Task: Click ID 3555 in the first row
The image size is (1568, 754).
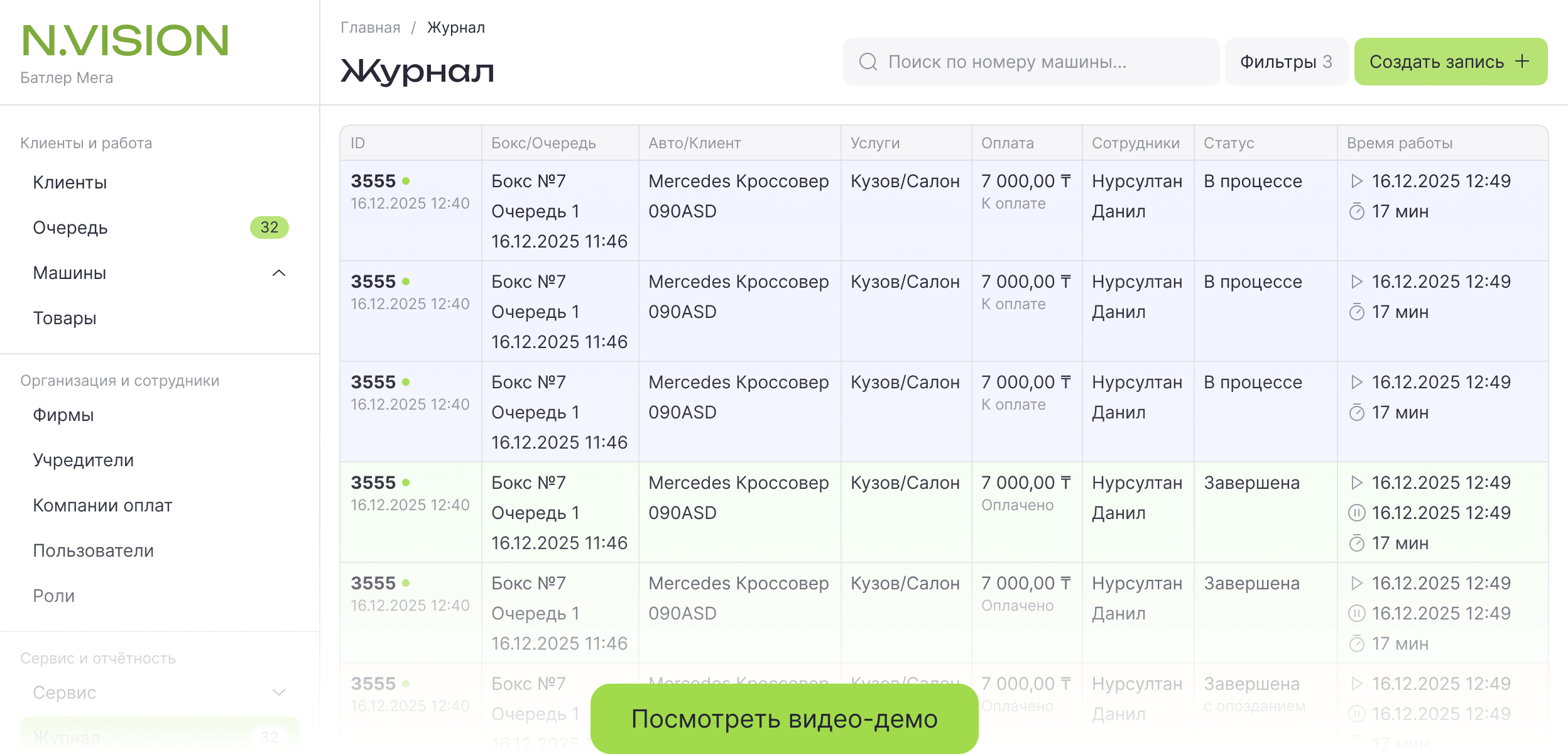Action: click(x=373, y=181)
